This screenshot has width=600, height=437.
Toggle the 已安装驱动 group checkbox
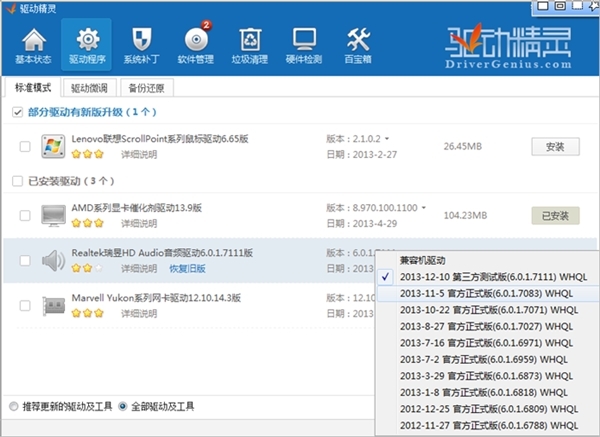16,181
